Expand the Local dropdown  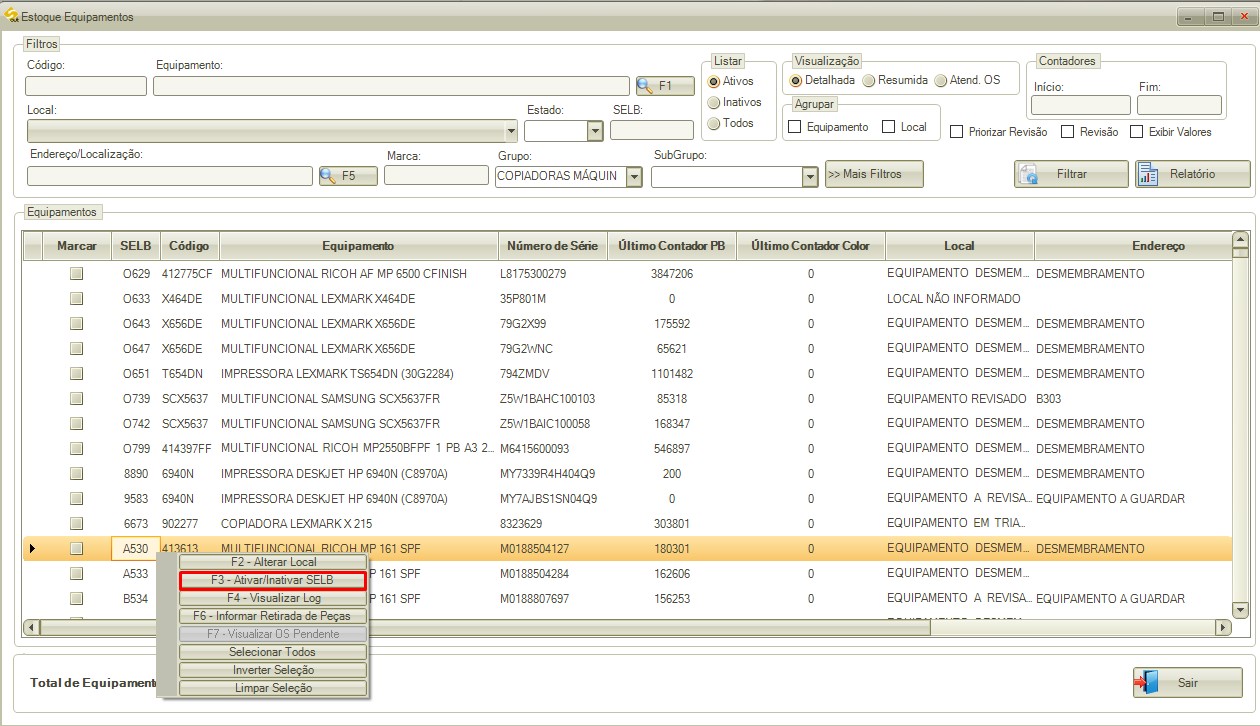pos(511,131)
